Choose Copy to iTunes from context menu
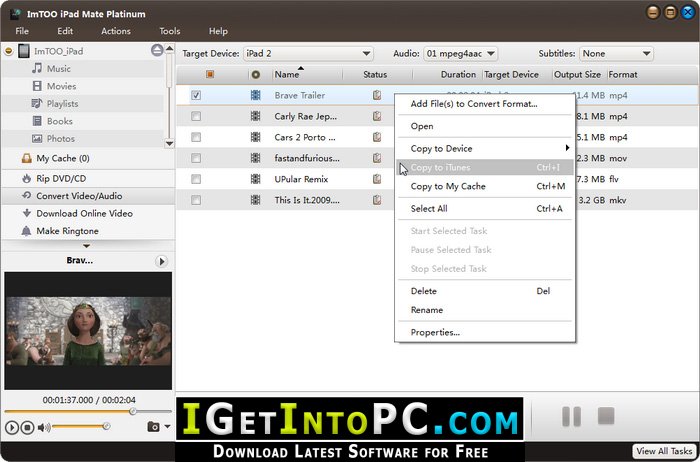Viewport: 700px width, 462px height. 485,167
